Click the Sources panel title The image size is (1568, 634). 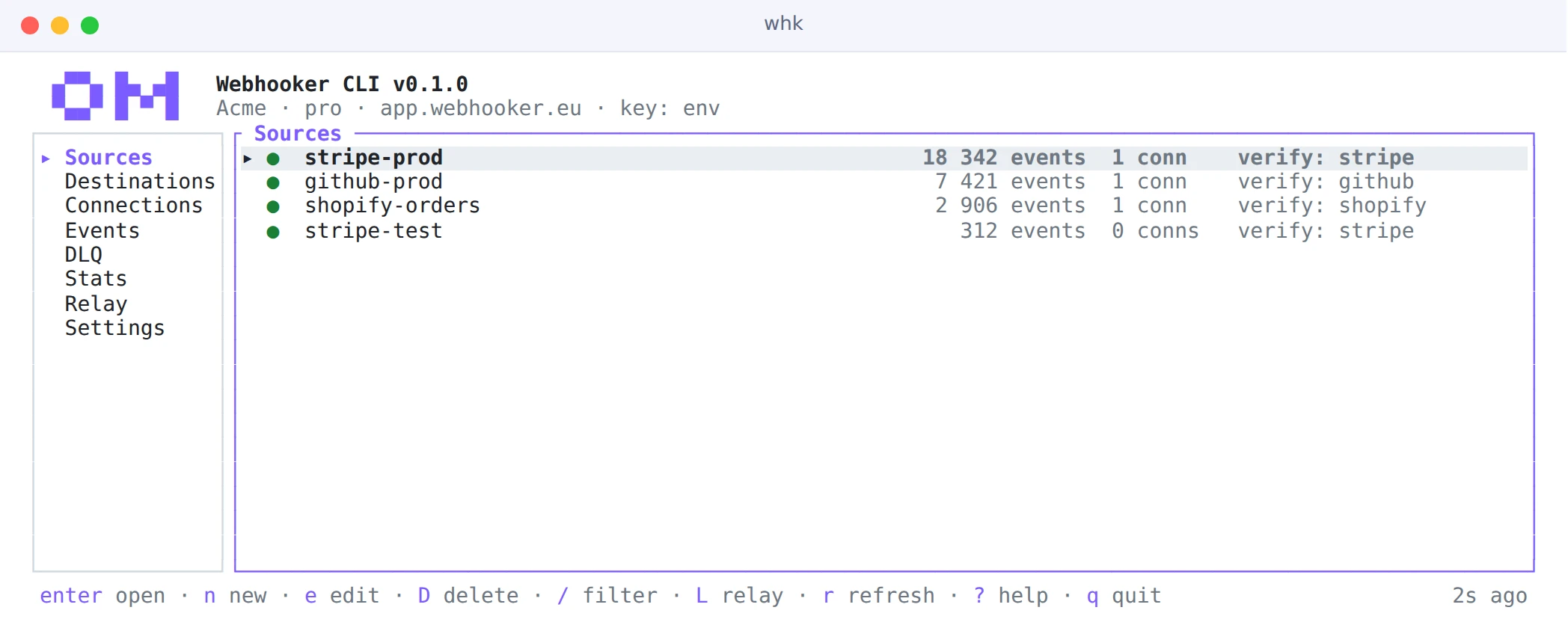pyautogui.click(x=298, y=134)
